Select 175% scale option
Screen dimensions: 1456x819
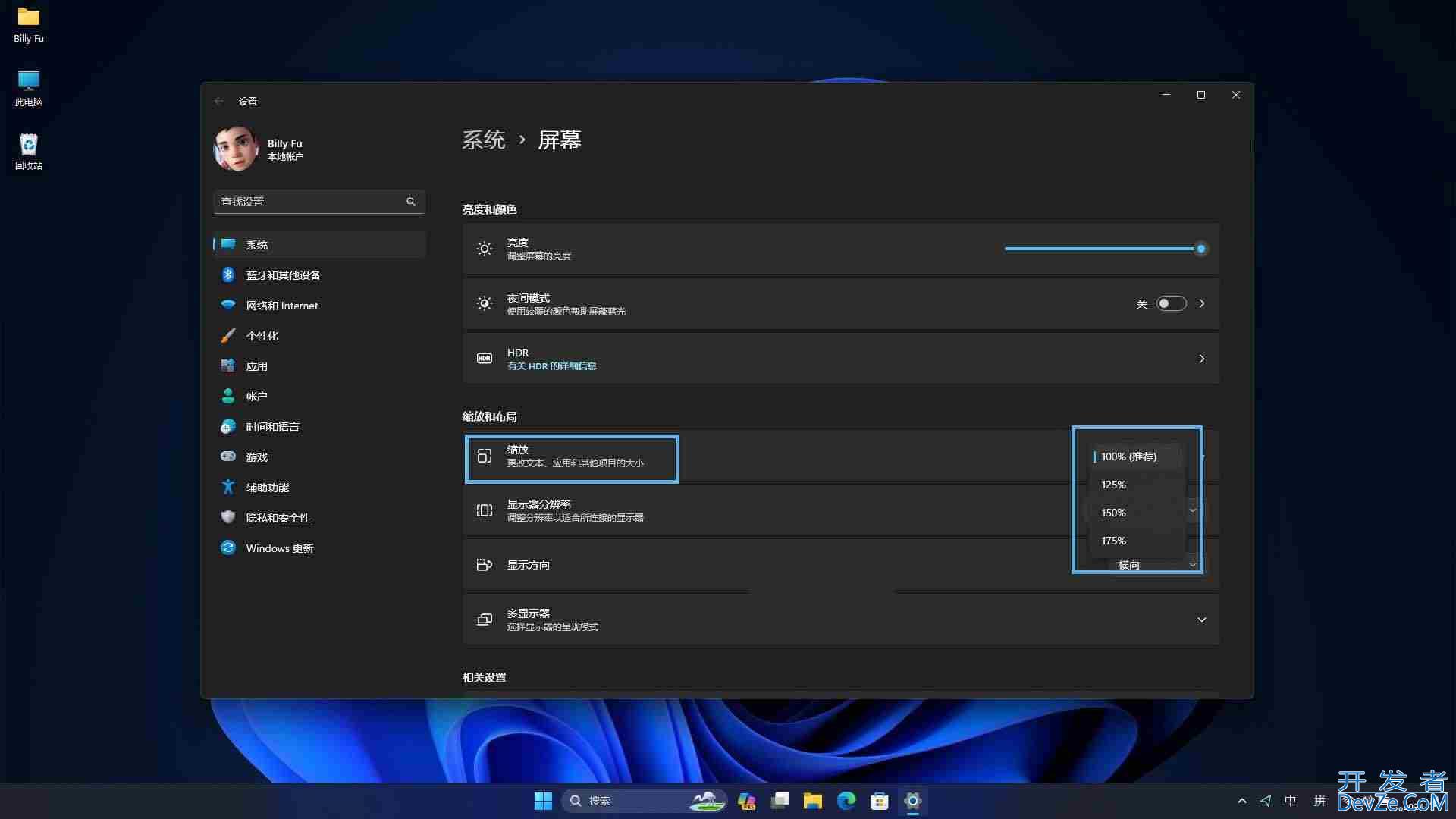click(x=1137, y=541)
